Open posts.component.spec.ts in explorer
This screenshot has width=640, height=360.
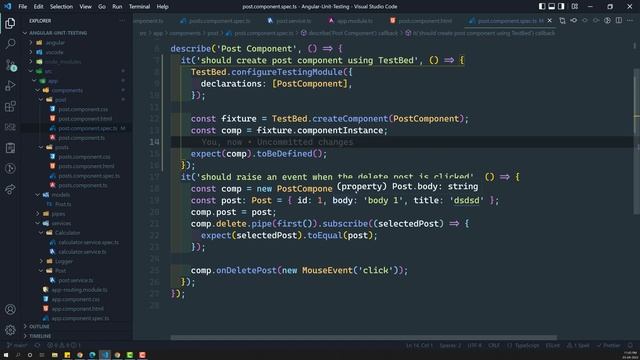(89, 176)
